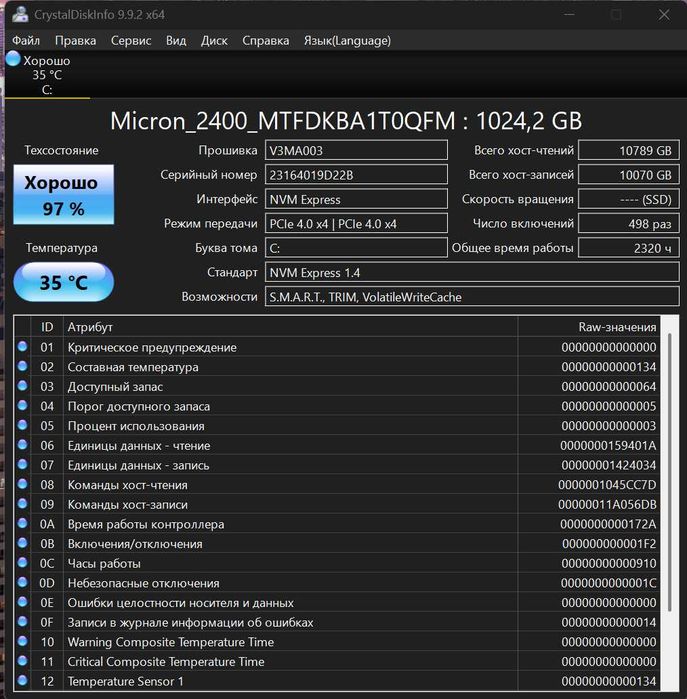Open the Сервис menu
Viewport: 687px width, 699px height.
(131, 41)
